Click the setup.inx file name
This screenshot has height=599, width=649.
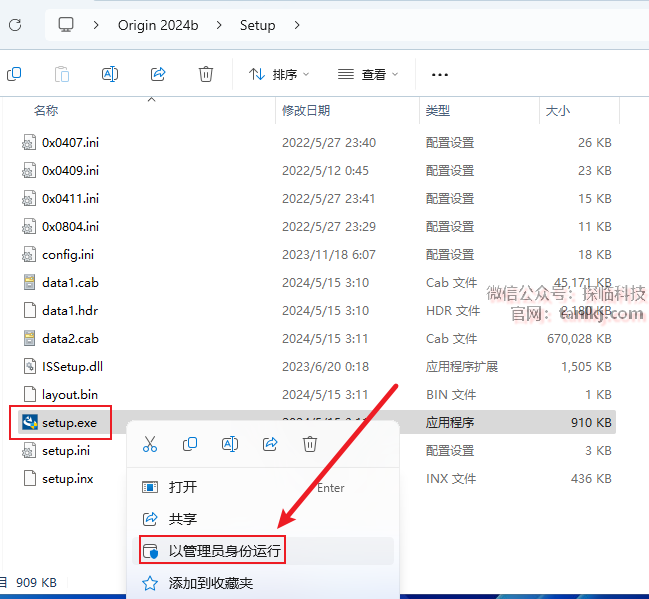coord(67,479)
